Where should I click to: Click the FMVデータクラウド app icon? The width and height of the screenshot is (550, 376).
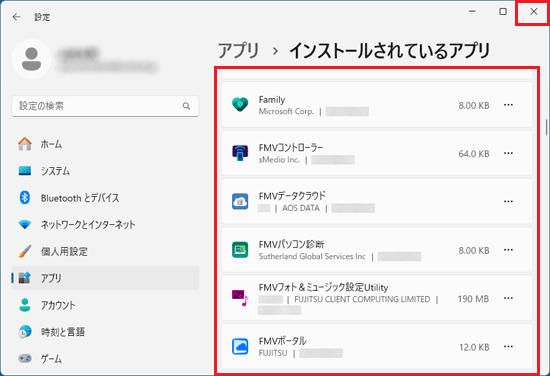[240, 201]
